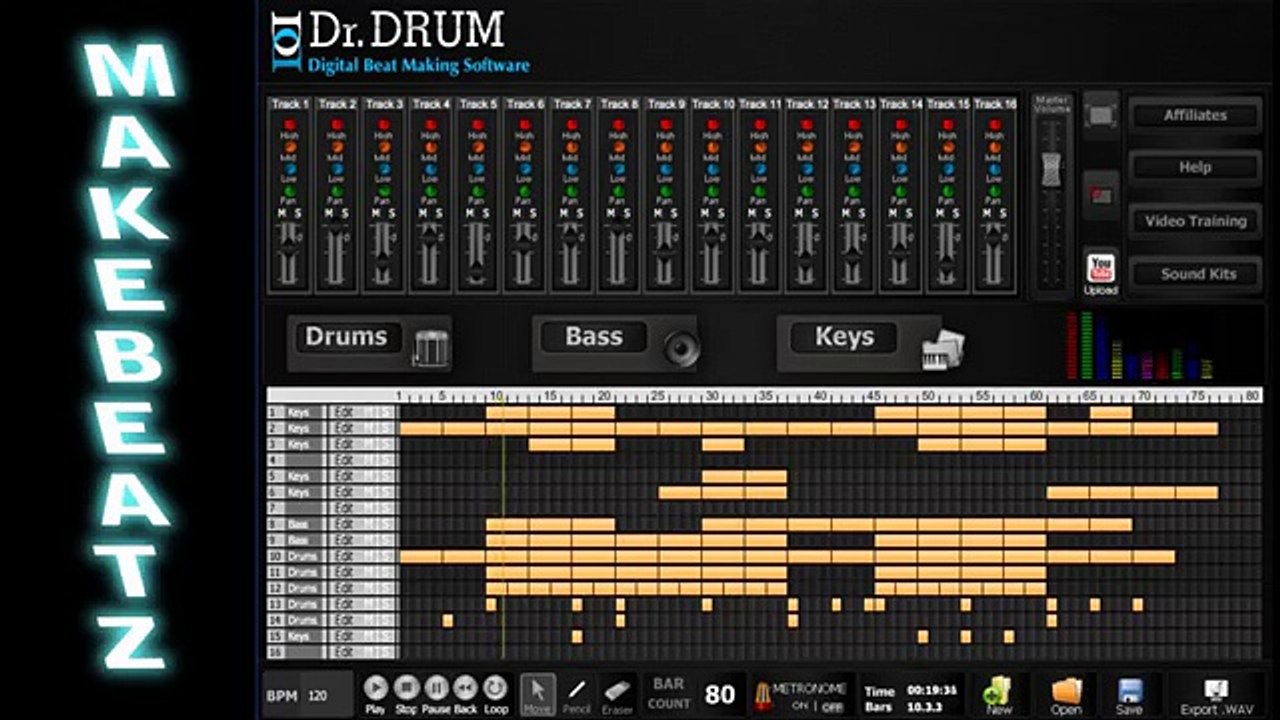Toggle the Loop playback button
1280x720 pixels.
(x=496, y=688)
